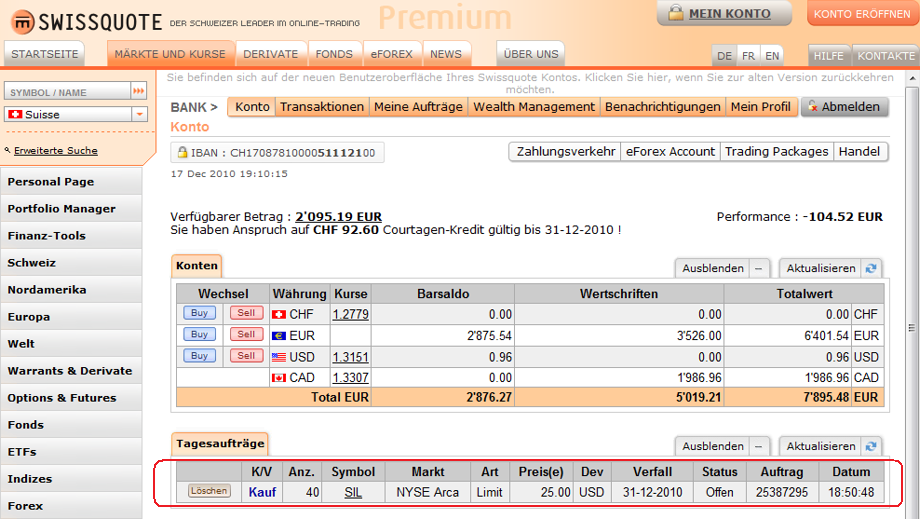Click the Handel button

[x=860, y=151]
